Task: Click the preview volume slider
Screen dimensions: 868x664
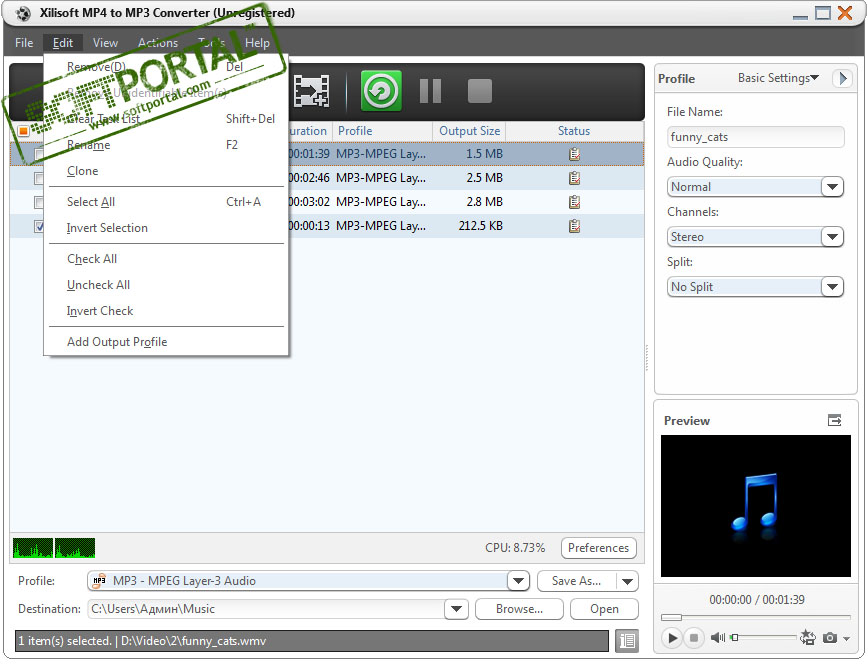Action: [x=763, y=637]
